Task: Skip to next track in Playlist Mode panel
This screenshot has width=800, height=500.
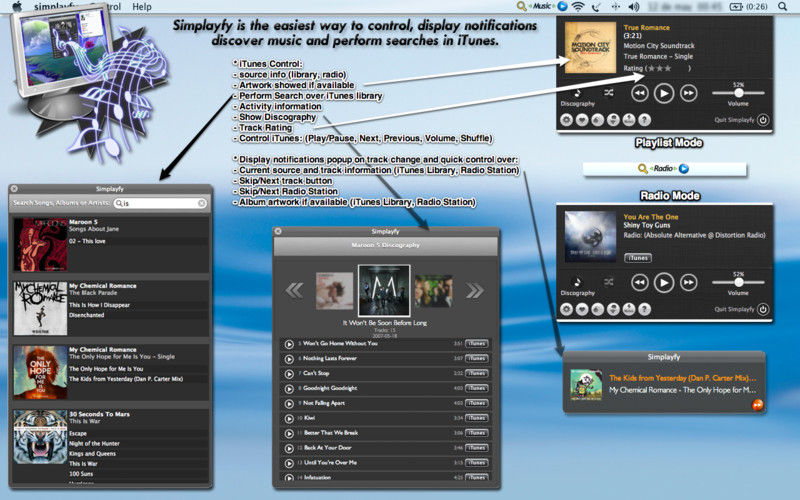Action: [689, 93]
